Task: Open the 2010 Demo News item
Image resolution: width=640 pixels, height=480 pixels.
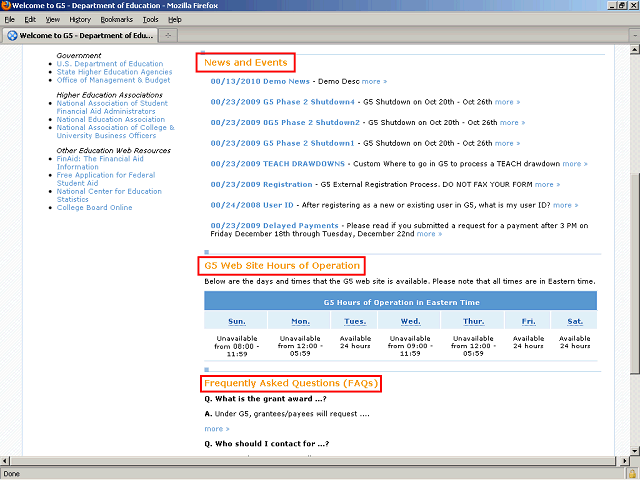Action: pos(260,81)
